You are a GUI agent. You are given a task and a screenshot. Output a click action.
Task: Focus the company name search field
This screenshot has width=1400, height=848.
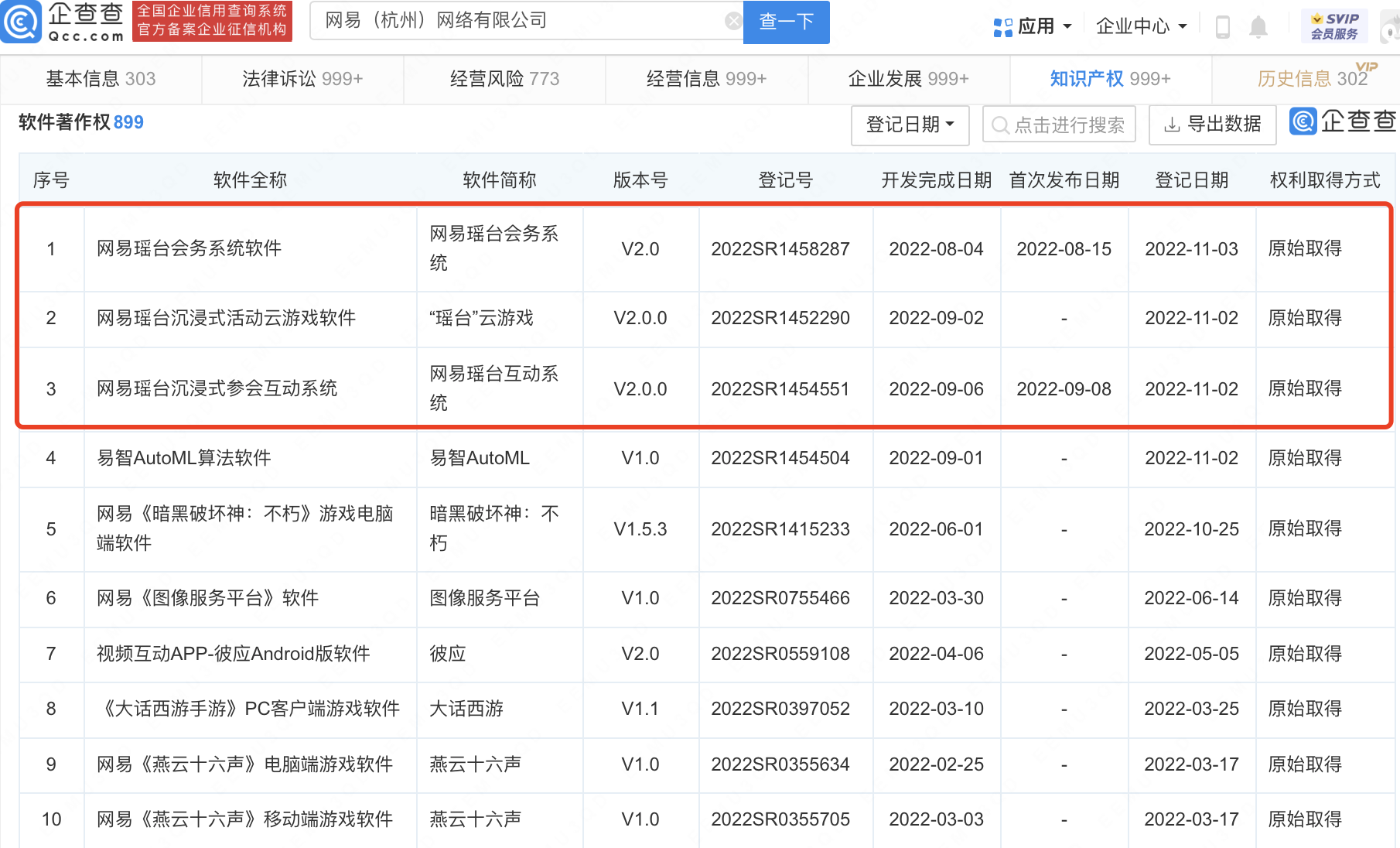click(518, 21)
